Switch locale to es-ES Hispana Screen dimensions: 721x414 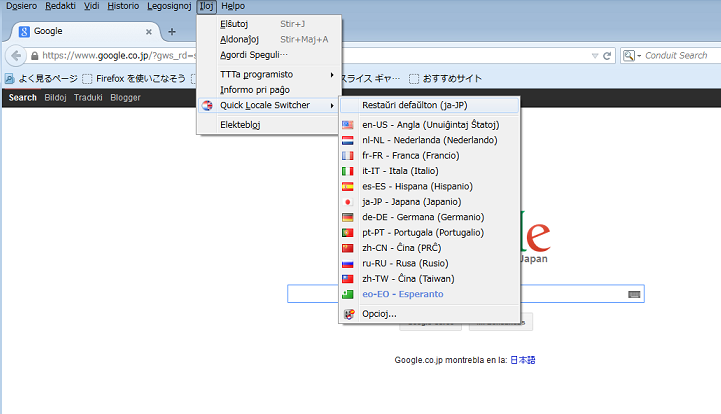(429, 186)
